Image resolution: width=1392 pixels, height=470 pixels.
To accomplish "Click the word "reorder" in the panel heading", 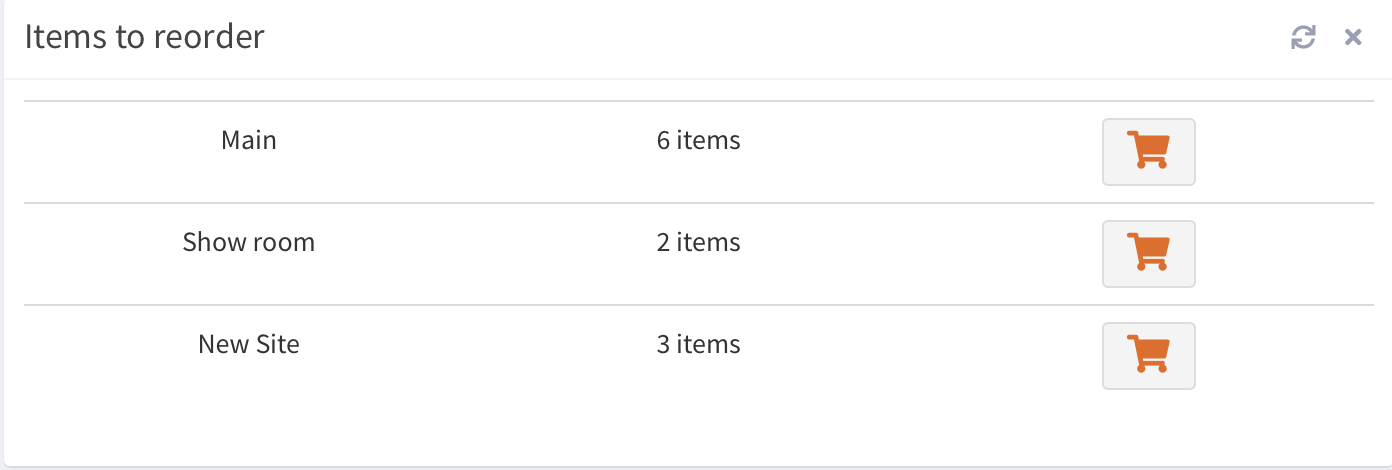I will [209, 38].
